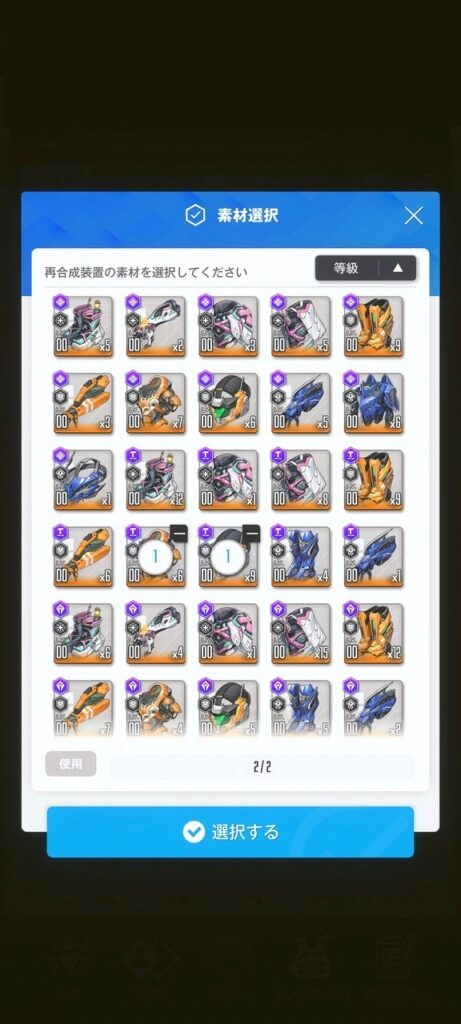Screen dimensions: 461x1024
Task: Pick the pink boots material showing x12
Action: [x=155, y=480]
